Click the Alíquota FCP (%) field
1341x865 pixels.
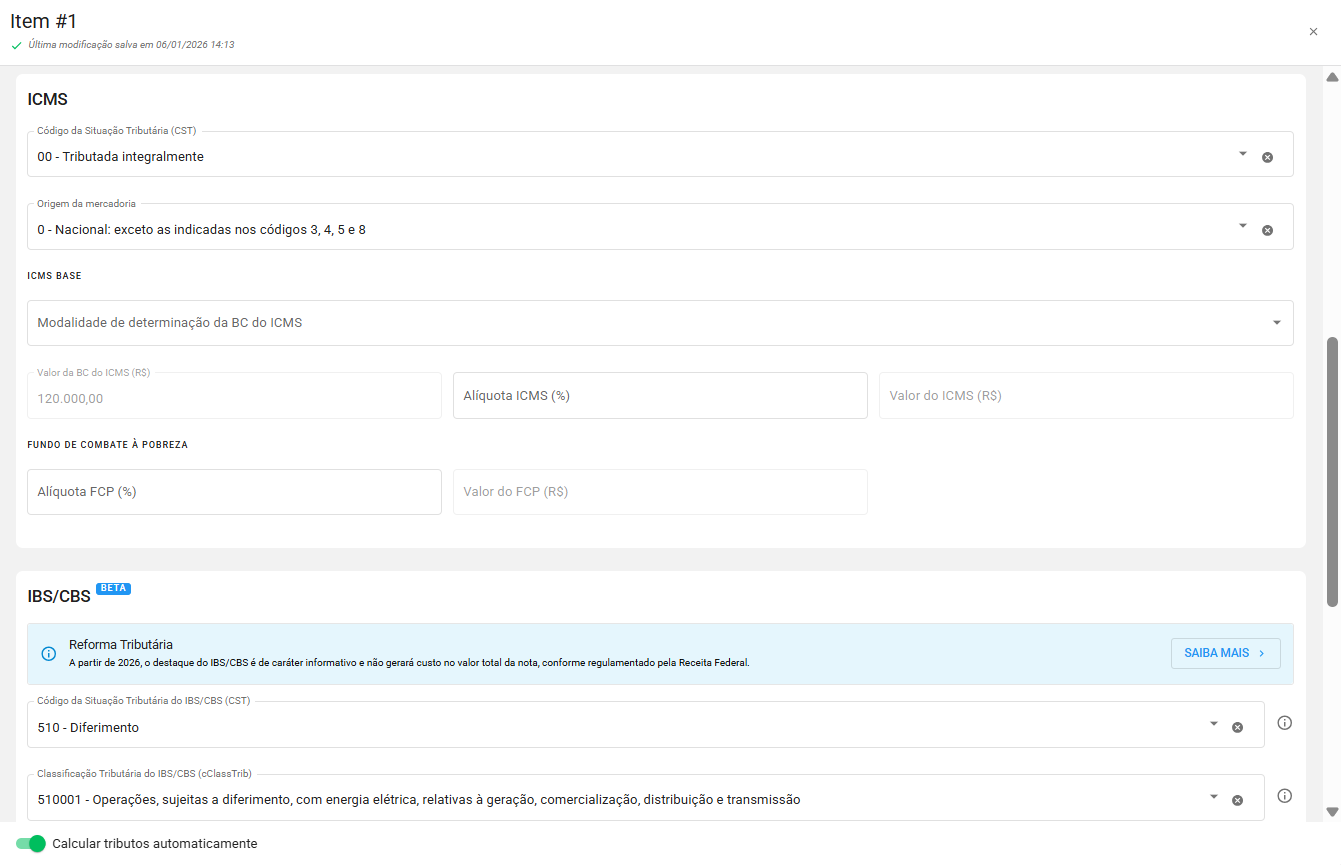coord(234,492)
